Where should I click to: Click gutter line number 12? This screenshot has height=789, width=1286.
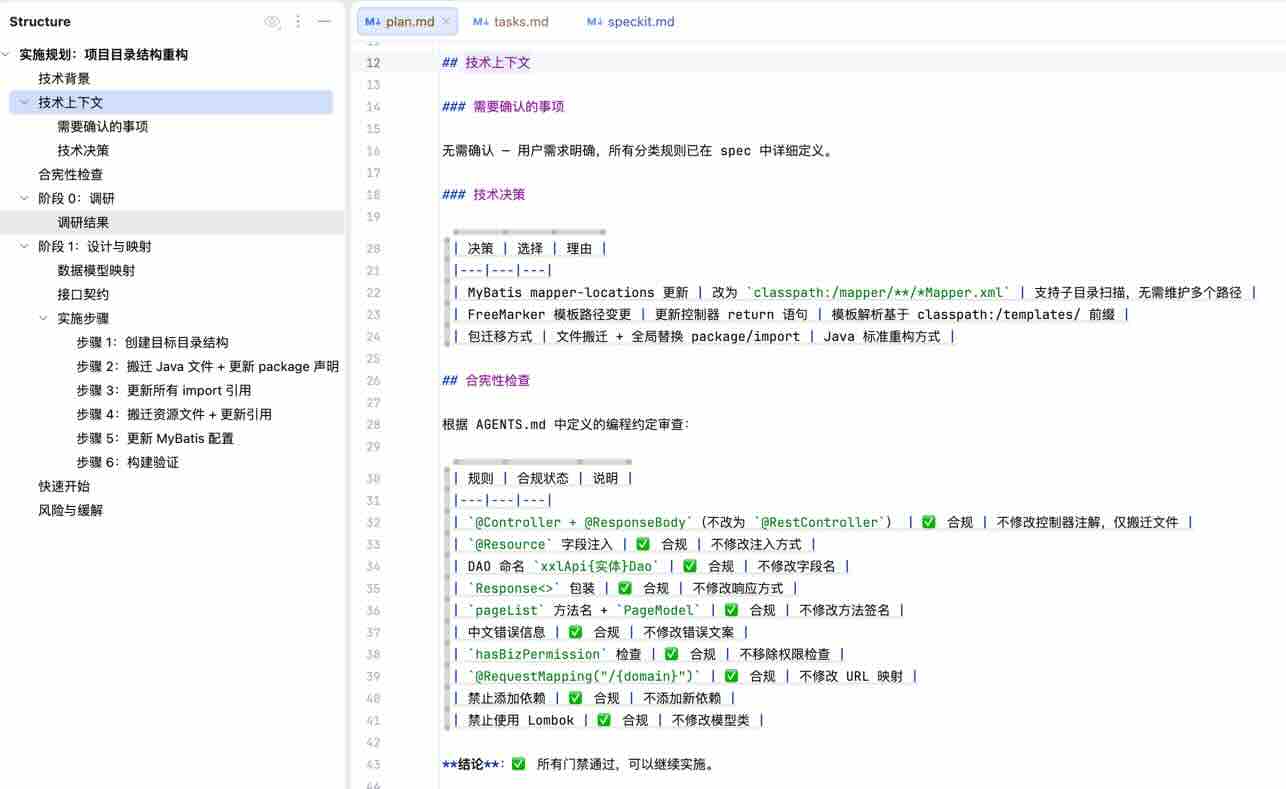373,63
